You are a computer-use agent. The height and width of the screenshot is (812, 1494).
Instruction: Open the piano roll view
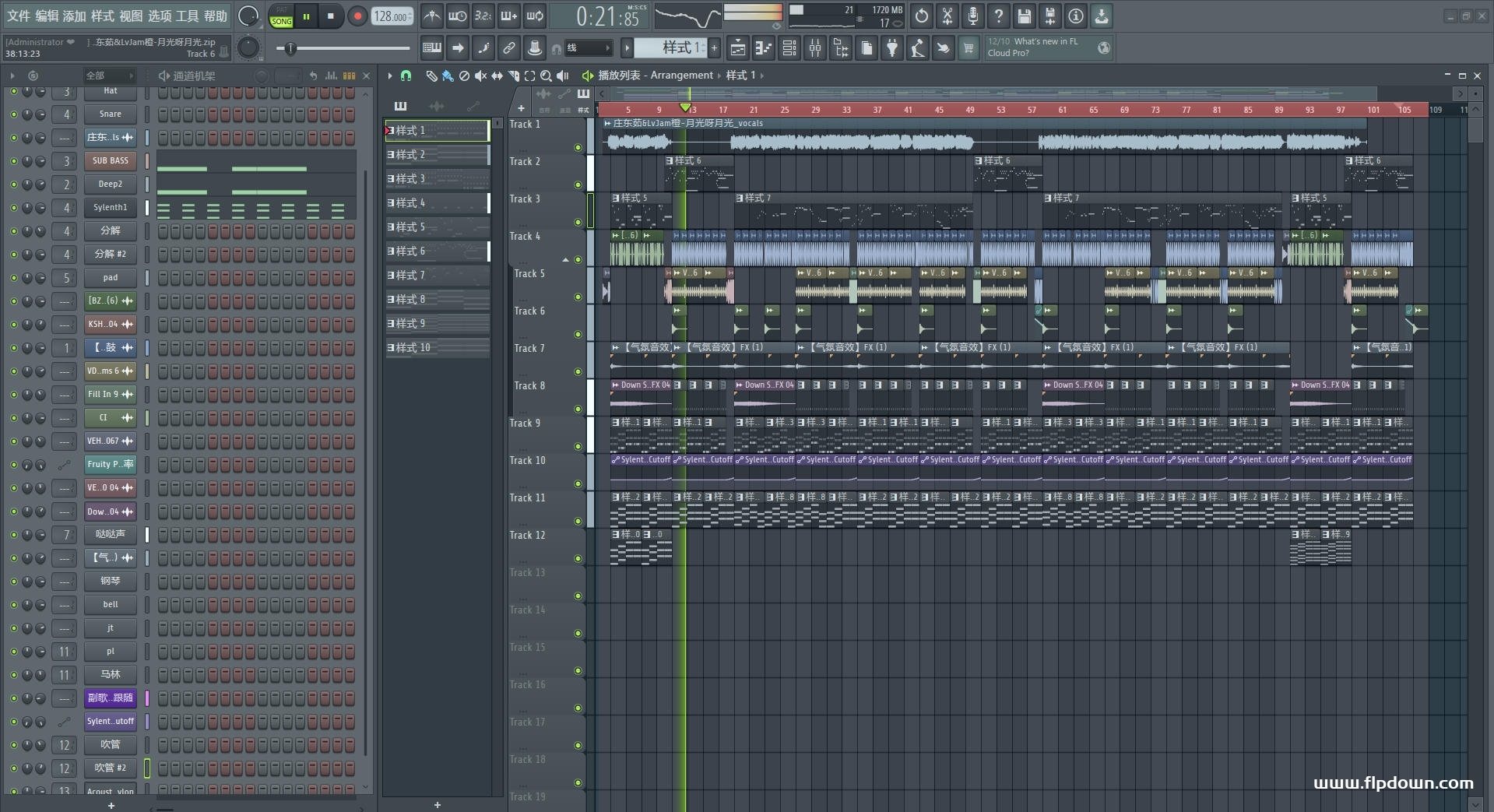pyautogui.click(x=763, y=48)
